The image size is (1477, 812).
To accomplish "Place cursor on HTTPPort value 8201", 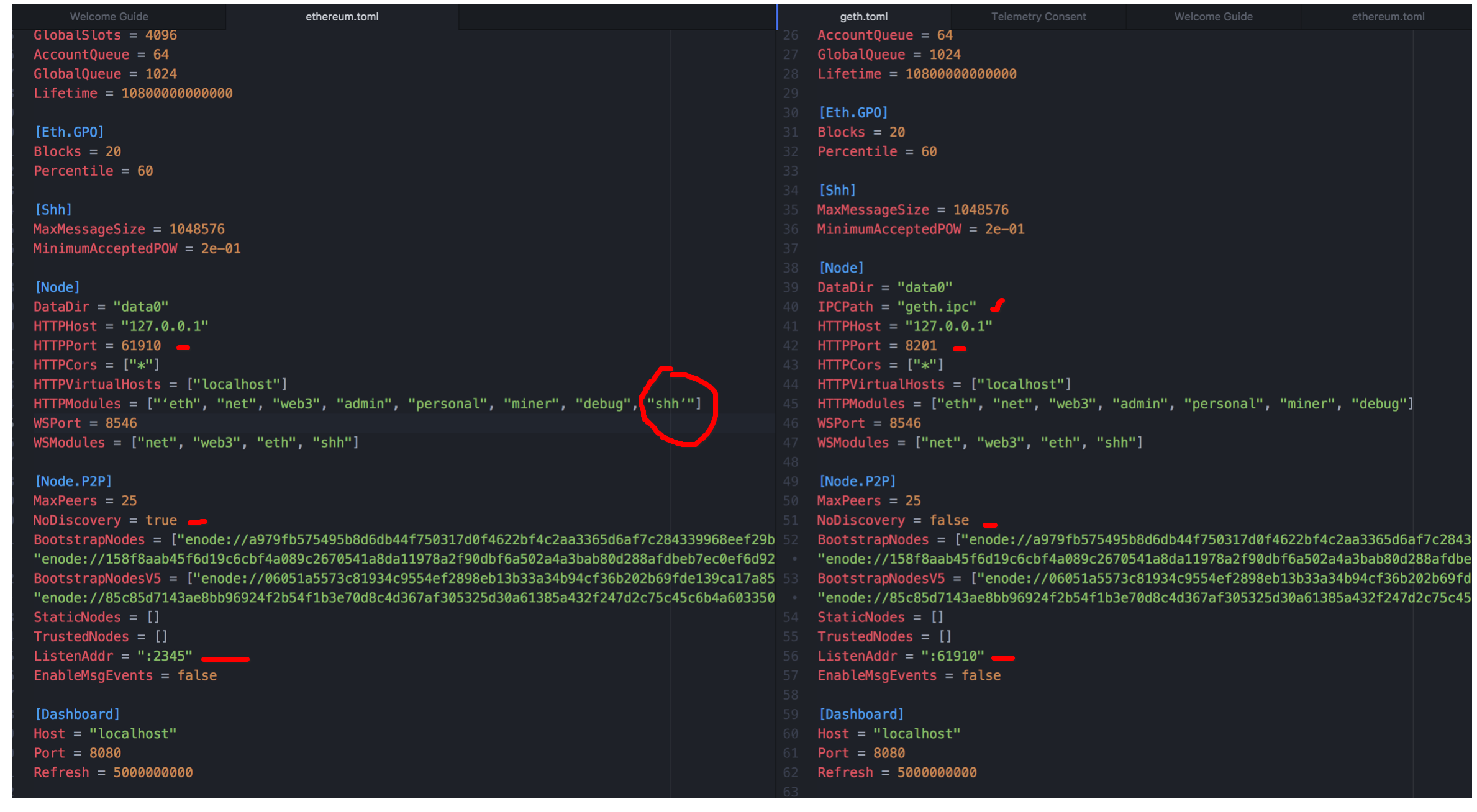I will 920,346.
